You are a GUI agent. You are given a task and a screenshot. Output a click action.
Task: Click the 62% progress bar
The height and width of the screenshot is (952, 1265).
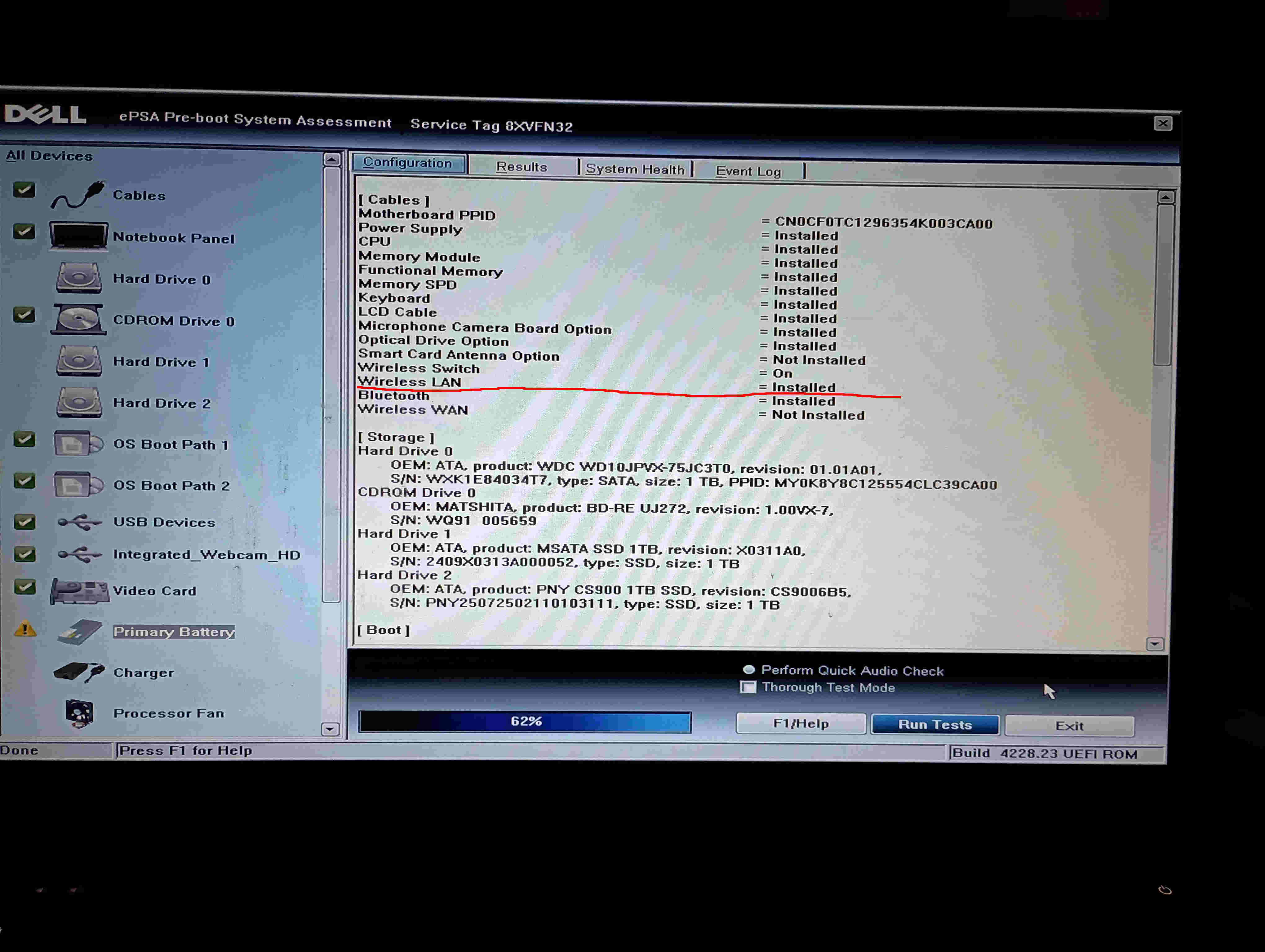pos(524,722)
